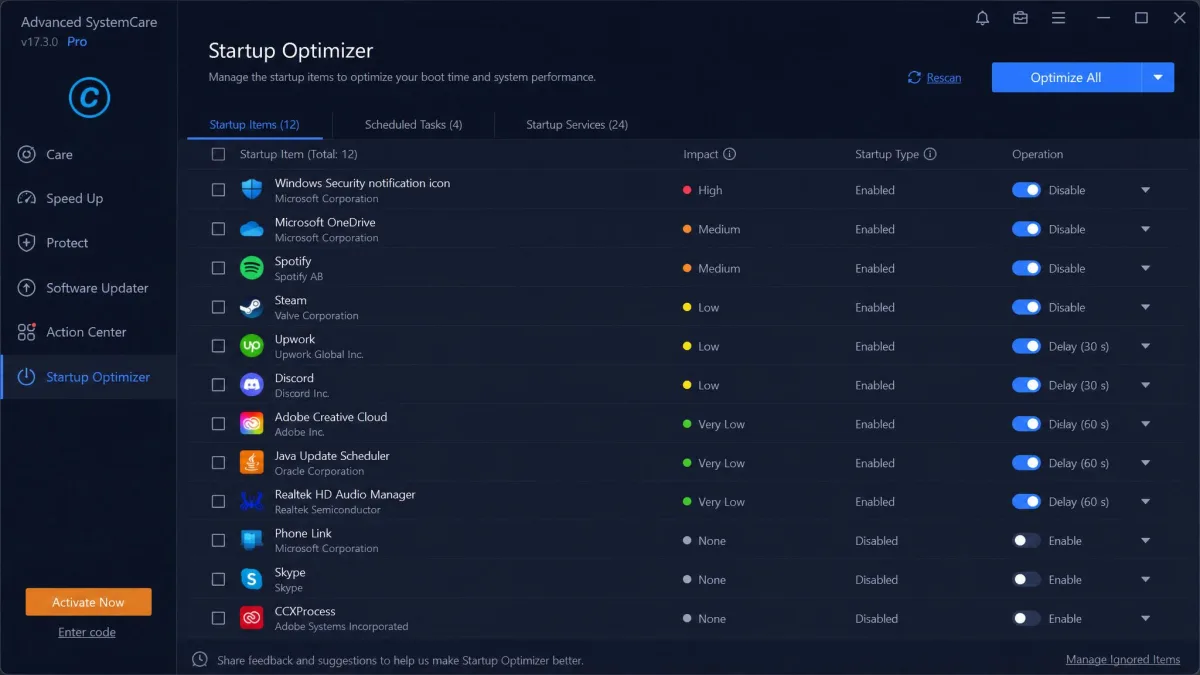Switch to the Startup Services (24) tab

click(x=577, y=125)
